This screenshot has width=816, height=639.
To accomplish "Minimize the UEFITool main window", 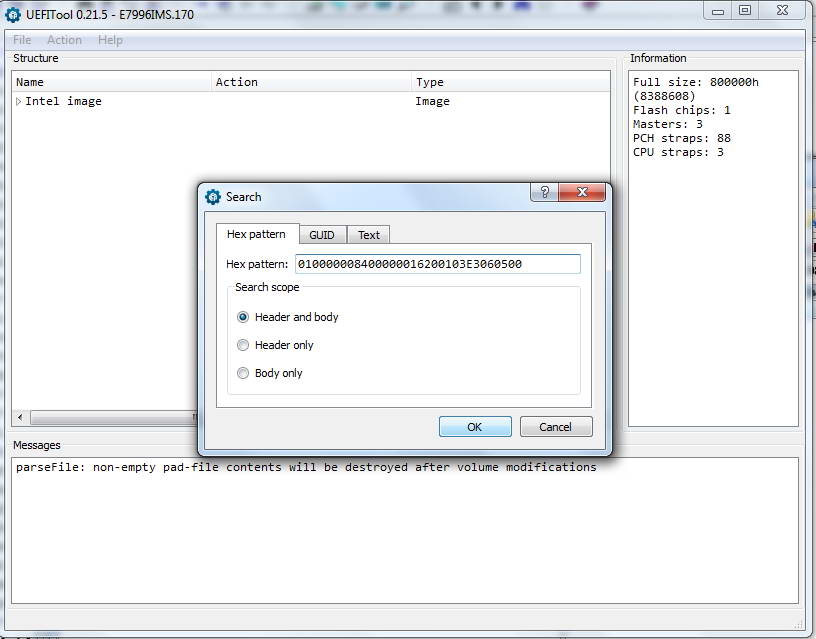I will pyautogui.click(x=718, y=10).
